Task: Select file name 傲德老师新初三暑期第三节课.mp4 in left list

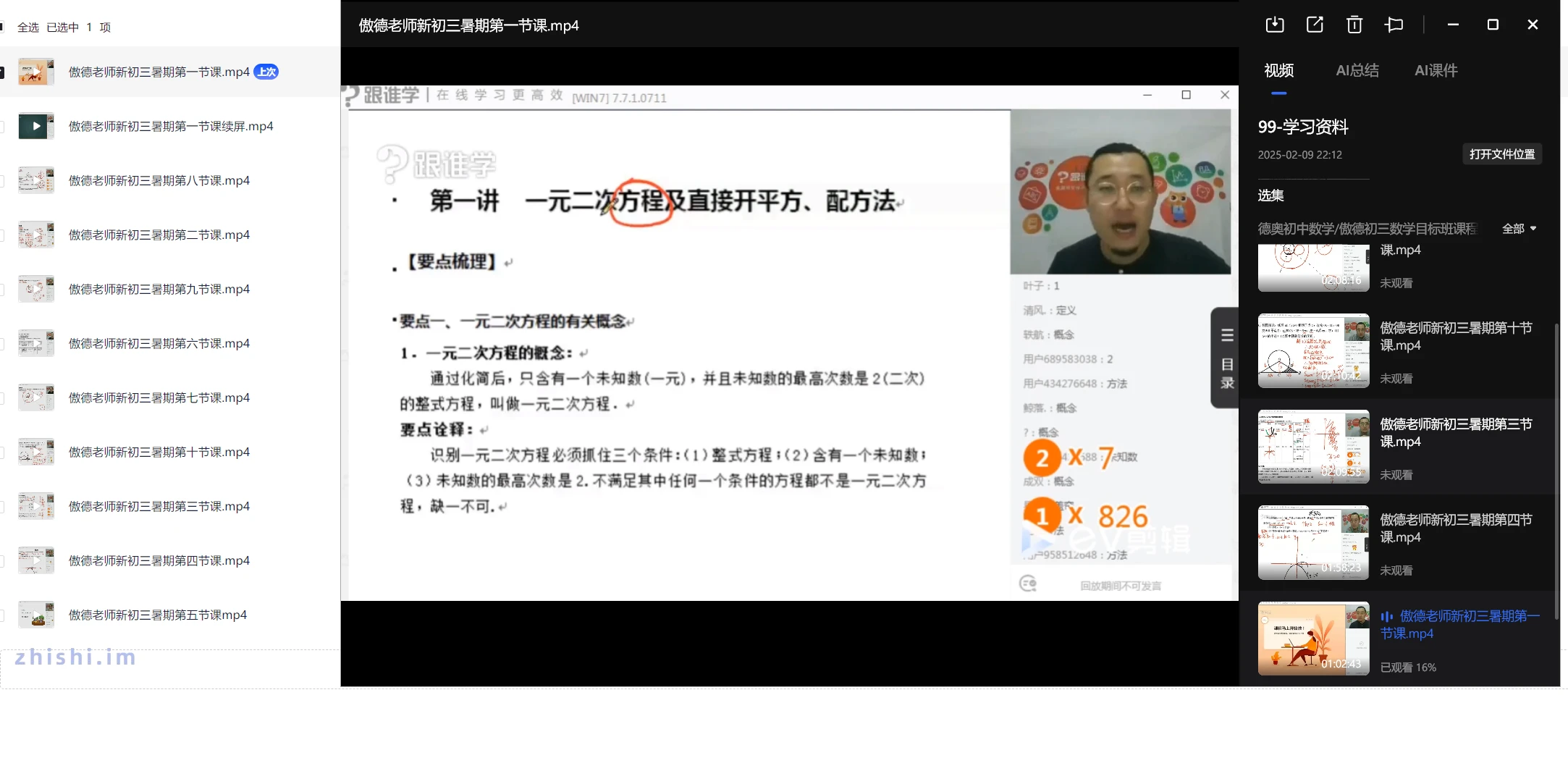Action: pyautogui.click(x=159, y=506)
